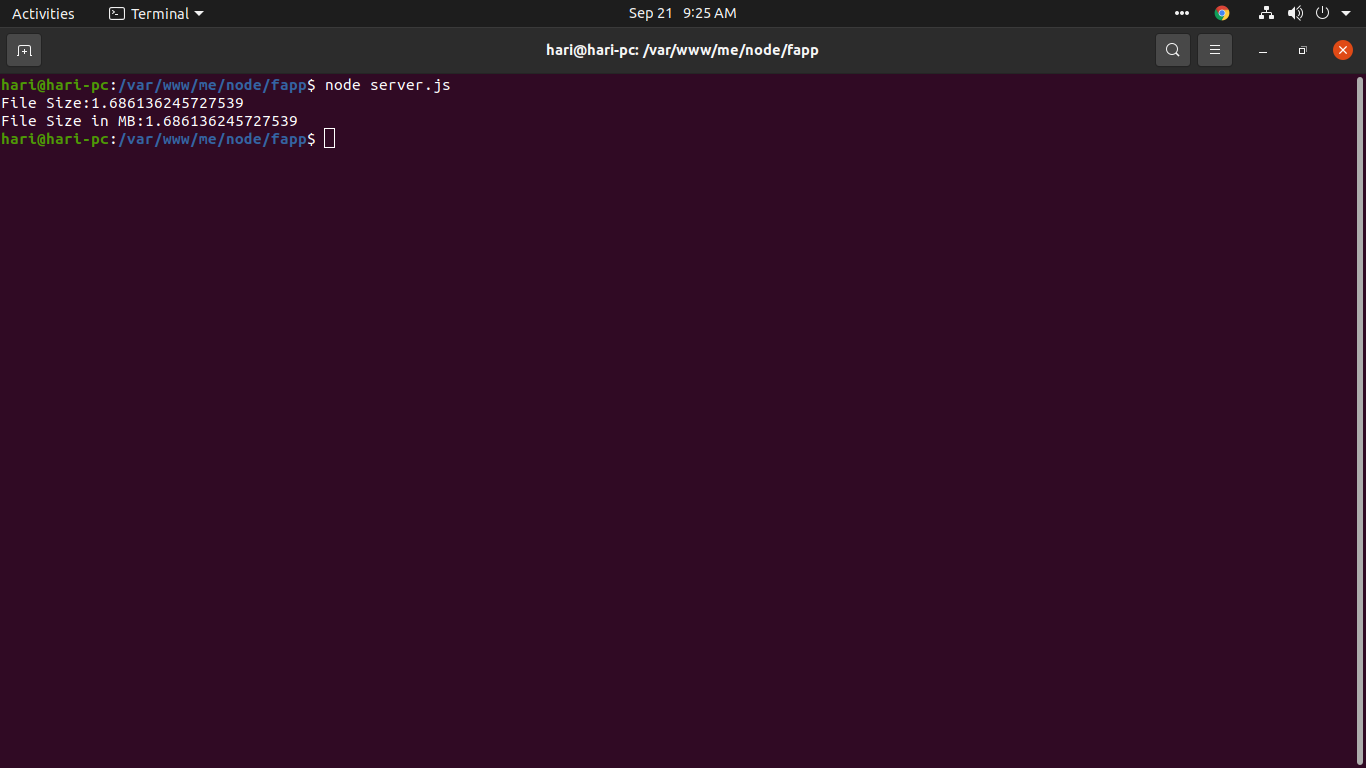The image size is (1366, 768).
Task: Open the Activities overview
Action: click(x=43, y=13)
